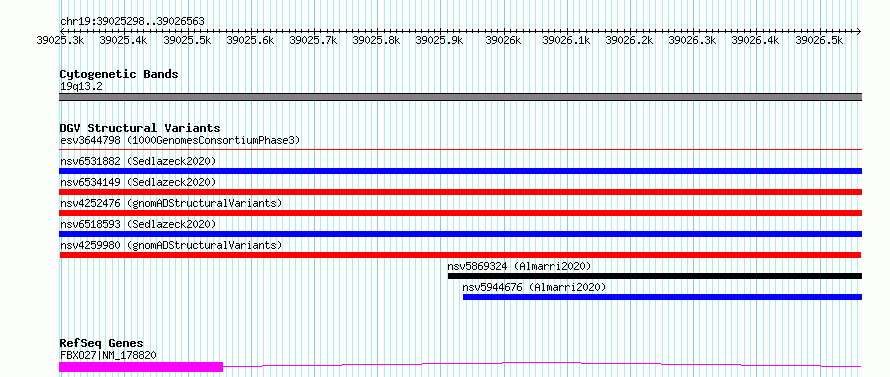Select the thin red esv3644798 variant line
The width and height of the screenshot is (890, 377).
[460, 150]
